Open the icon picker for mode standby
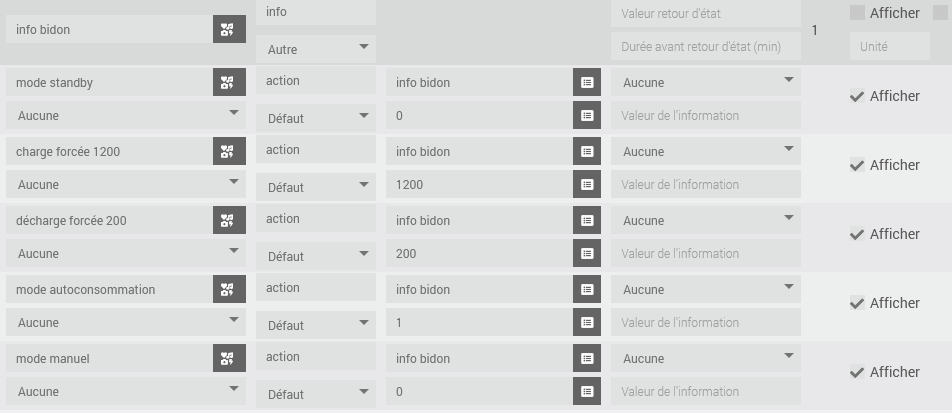The image size is (952, 413). pos(229,83)
